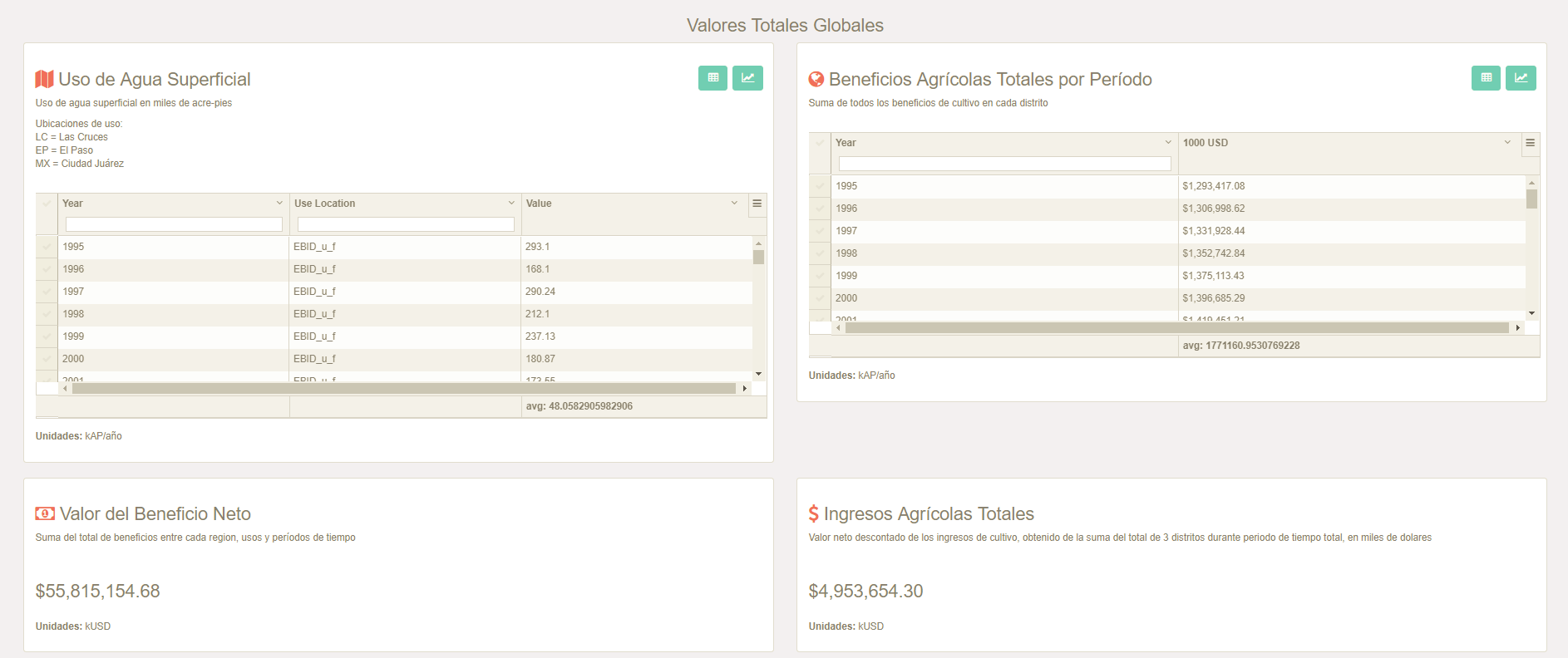Select row 1998 EBID_u_f checkbox
This screenshot has height=658, width=1568.
[x=47, y=314]
